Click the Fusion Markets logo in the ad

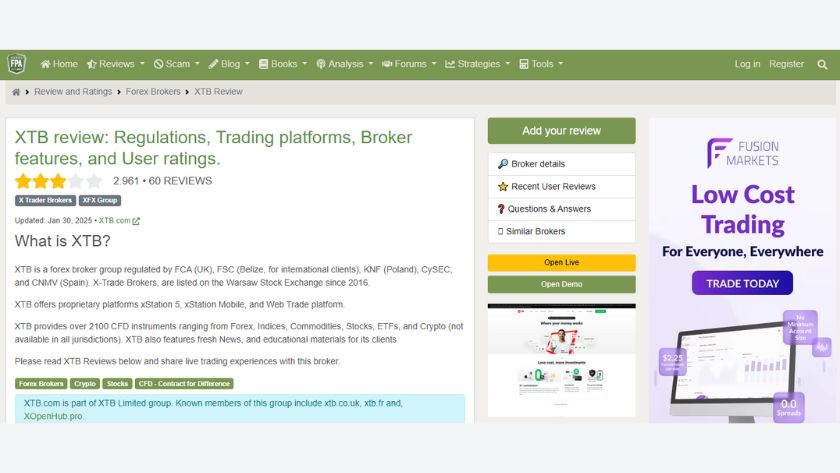742,153
